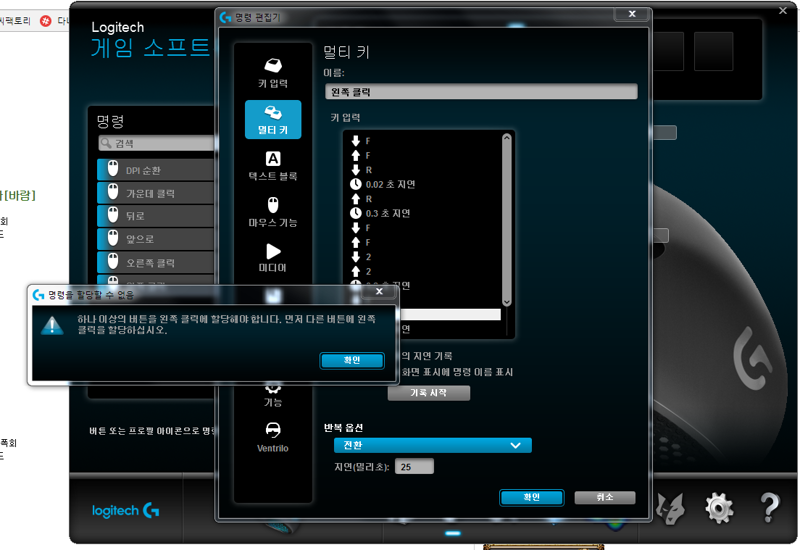The width and height of the screenshot is (800, 550).
Task: Select the 2 key-up arrow row
Action: point(361,271)
